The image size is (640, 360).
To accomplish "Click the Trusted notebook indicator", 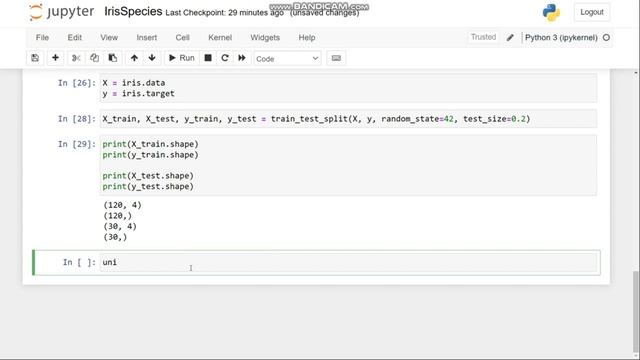I will point(483,37).
